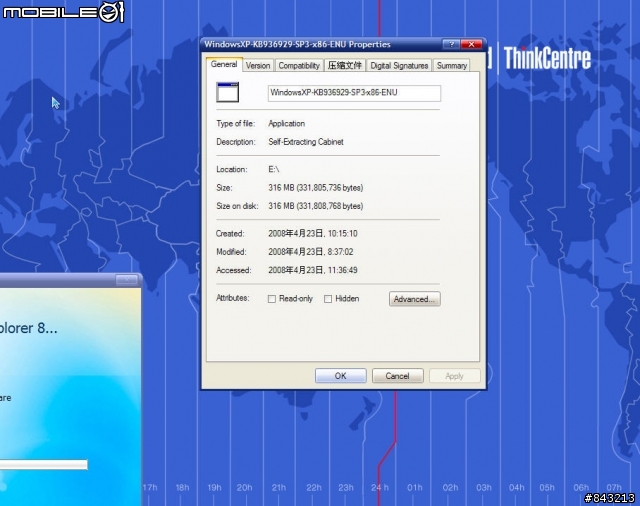Open the Compatibility tab
The width and height of the screenshot is (640, 506).
[x=299, y=66]
